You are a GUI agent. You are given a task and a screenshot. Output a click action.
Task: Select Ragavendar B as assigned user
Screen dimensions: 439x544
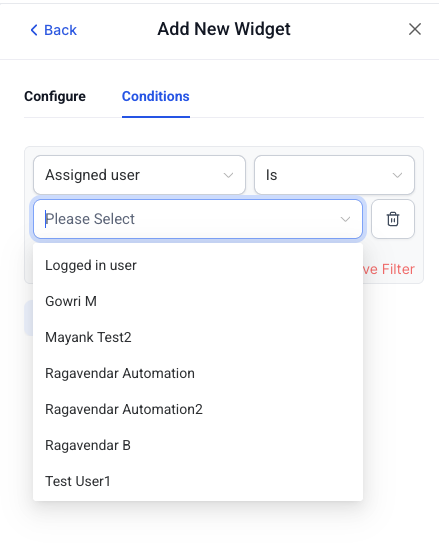pyautogui.click(x=198, y=445)
